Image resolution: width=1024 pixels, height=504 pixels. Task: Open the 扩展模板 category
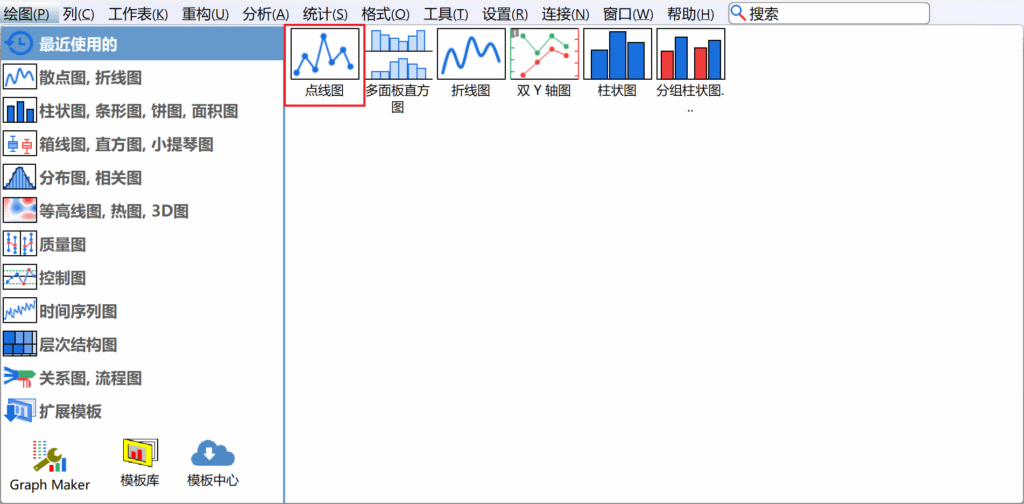click(70, 411)
